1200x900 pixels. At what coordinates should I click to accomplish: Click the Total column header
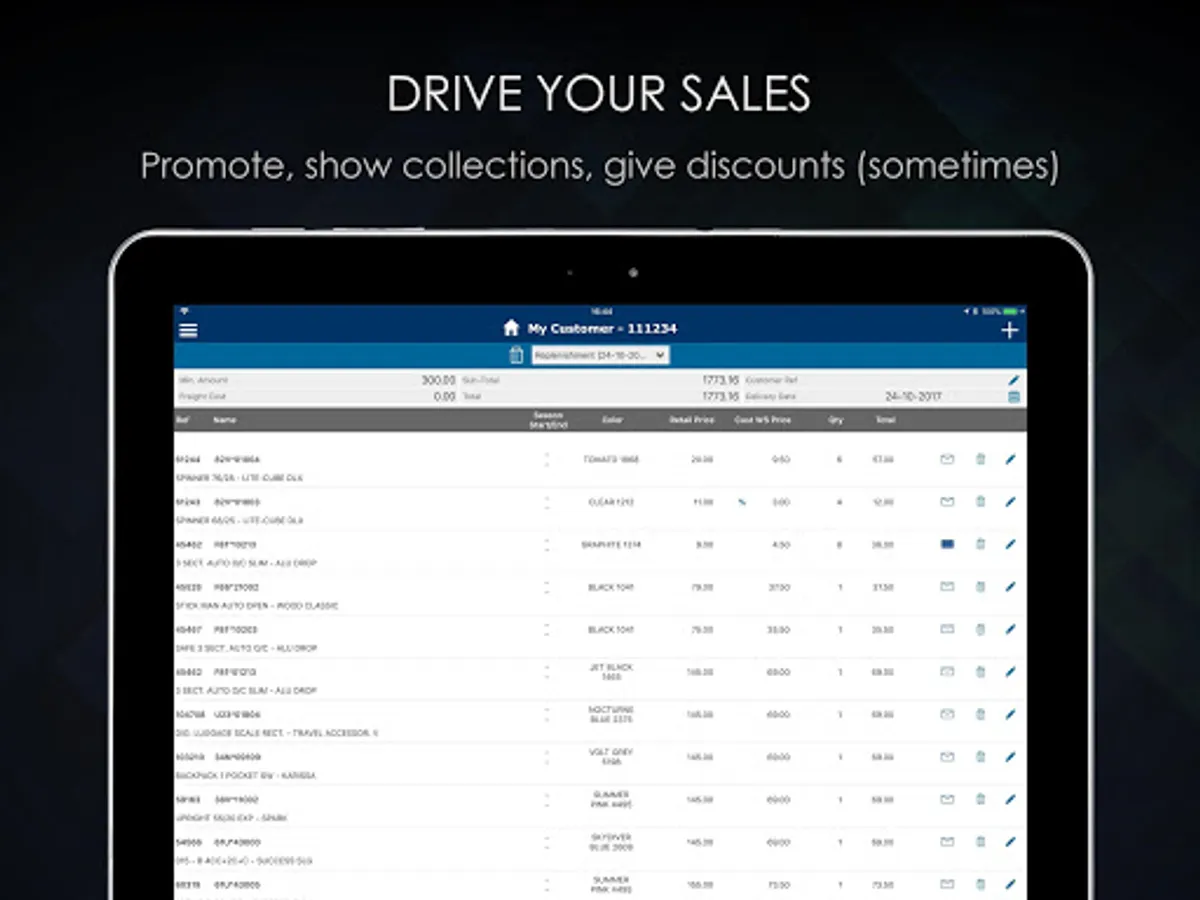tap(885, 420)
